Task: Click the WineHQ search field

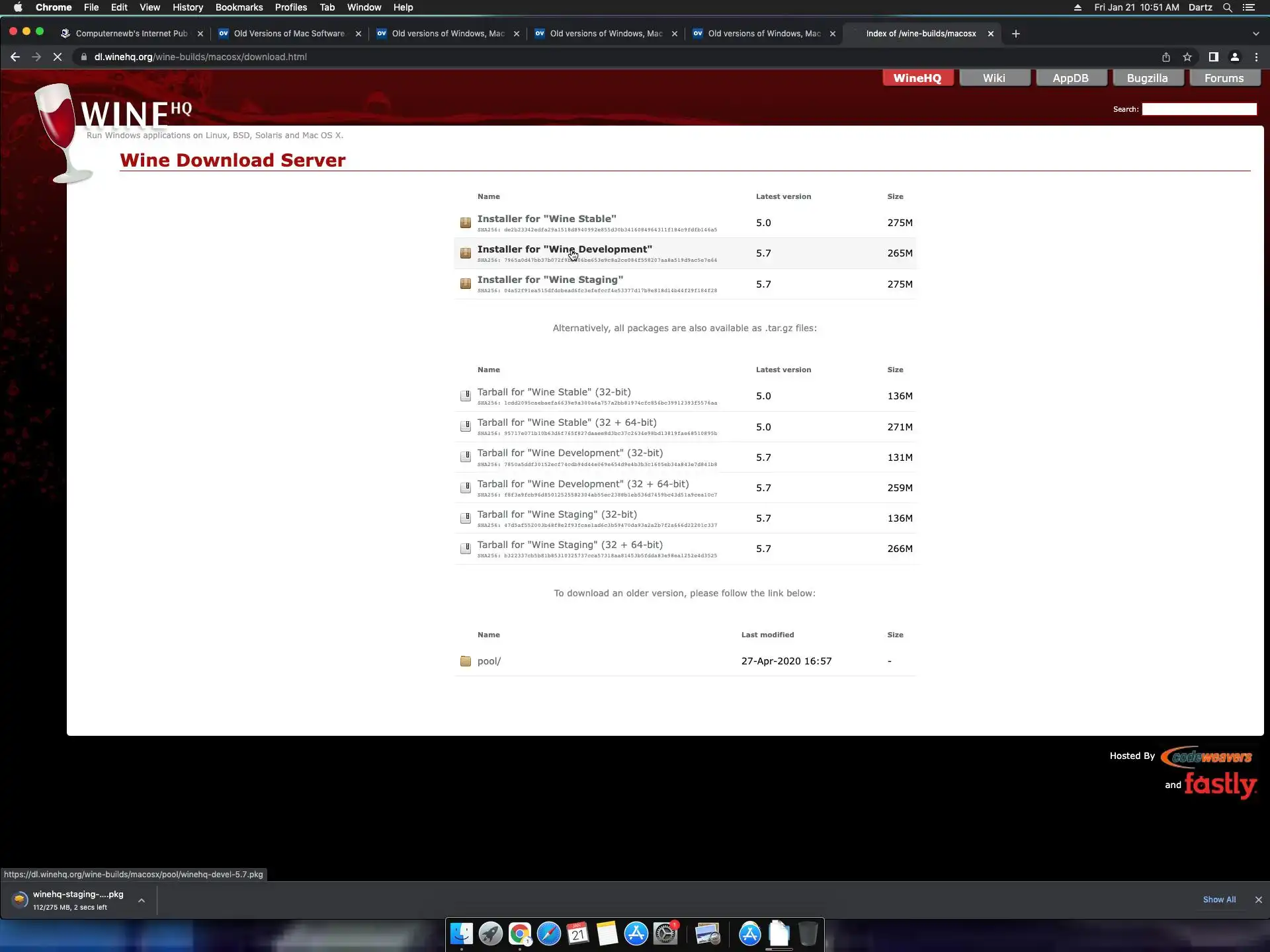Action: [x=1199, y=109]
